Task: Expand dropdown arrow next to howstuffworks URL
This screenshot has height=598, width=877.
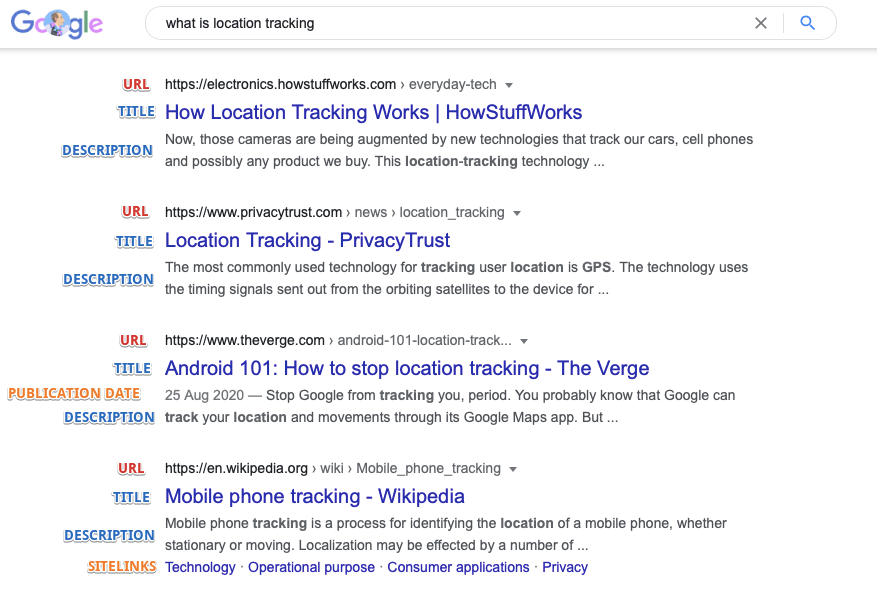Action: 509,85
